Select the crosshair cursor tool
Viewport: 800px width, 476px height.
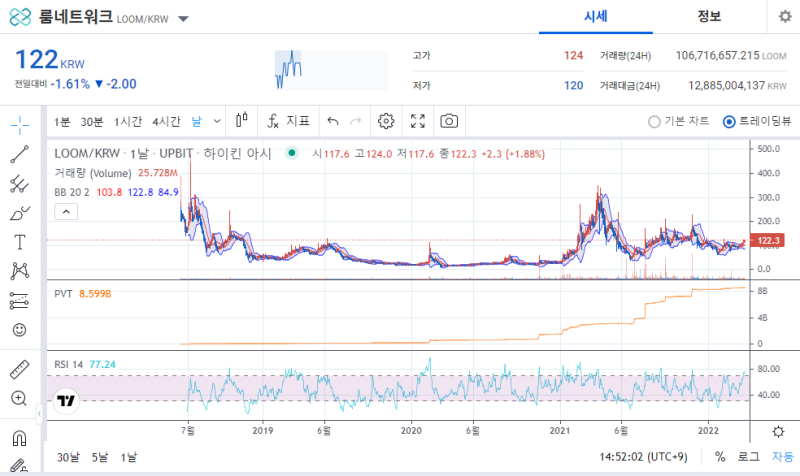[x=20, y=125]
